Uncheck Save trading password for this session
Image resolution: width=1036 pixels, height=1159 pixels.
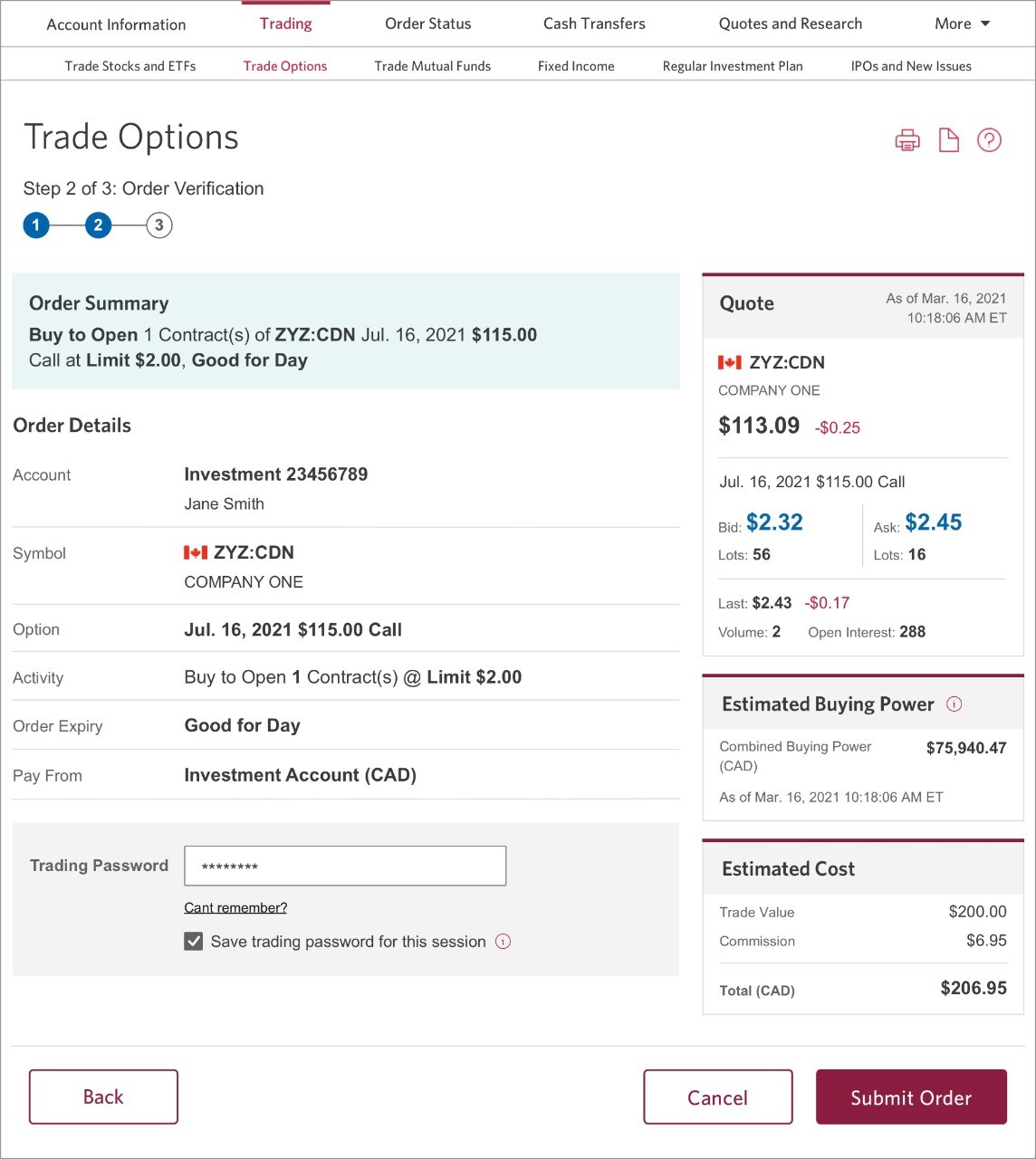(194, 942)
